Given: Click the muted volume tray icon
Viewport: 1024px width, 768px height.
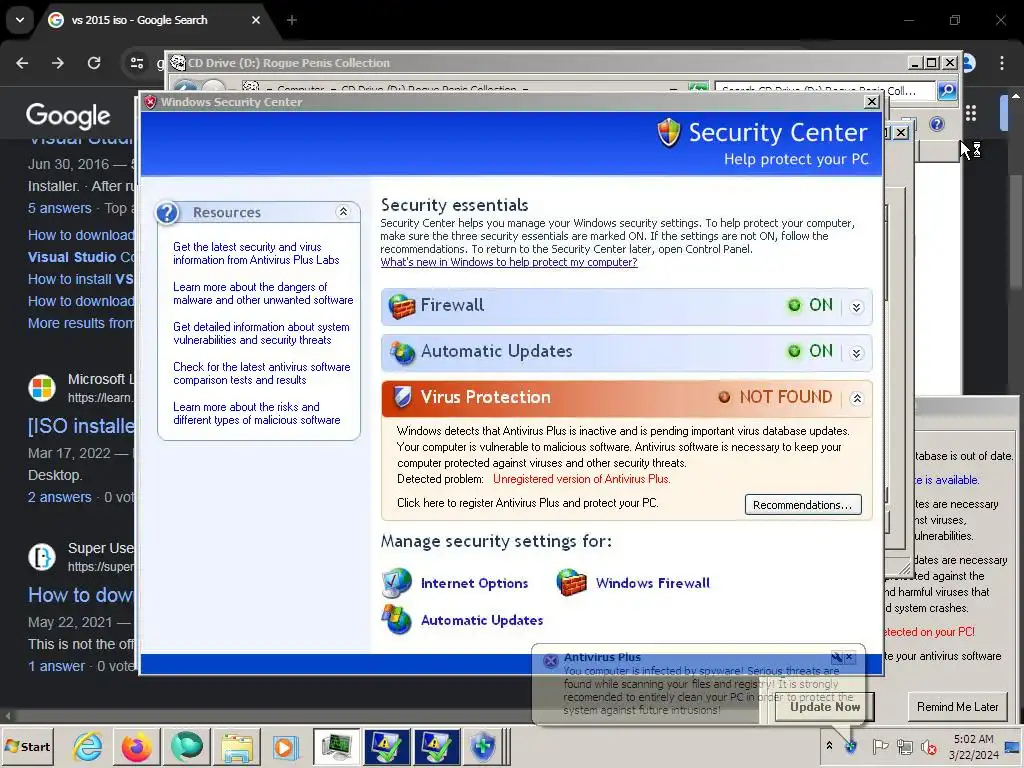Looking at the screenshot, I should coord(929,746).
